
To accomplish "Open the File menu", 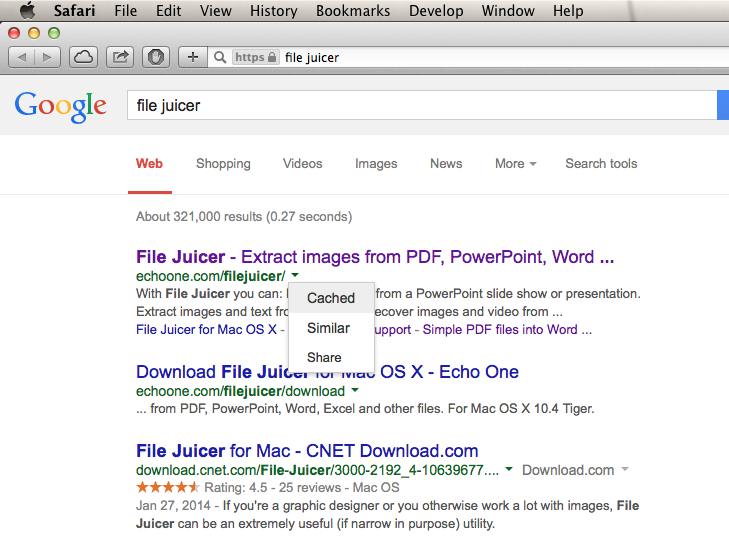I will (x=126, y=10).
